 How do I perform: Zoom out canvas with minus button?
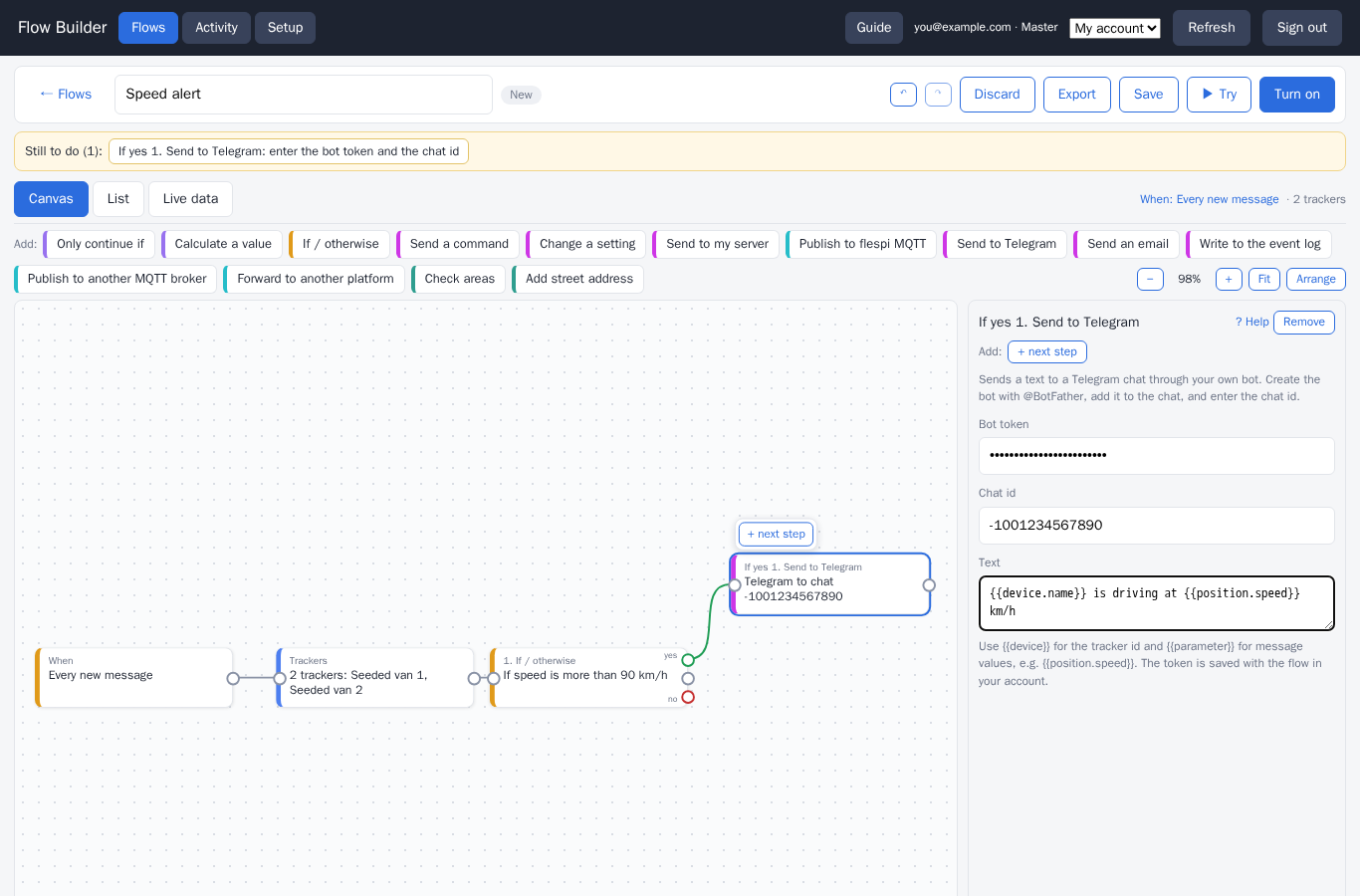coord(1150,280)
